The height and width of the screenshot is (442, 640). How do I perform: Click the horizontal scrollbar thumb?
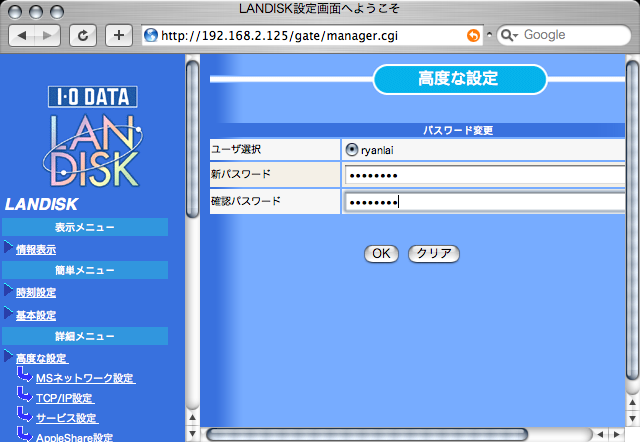(x=367, y=434)
